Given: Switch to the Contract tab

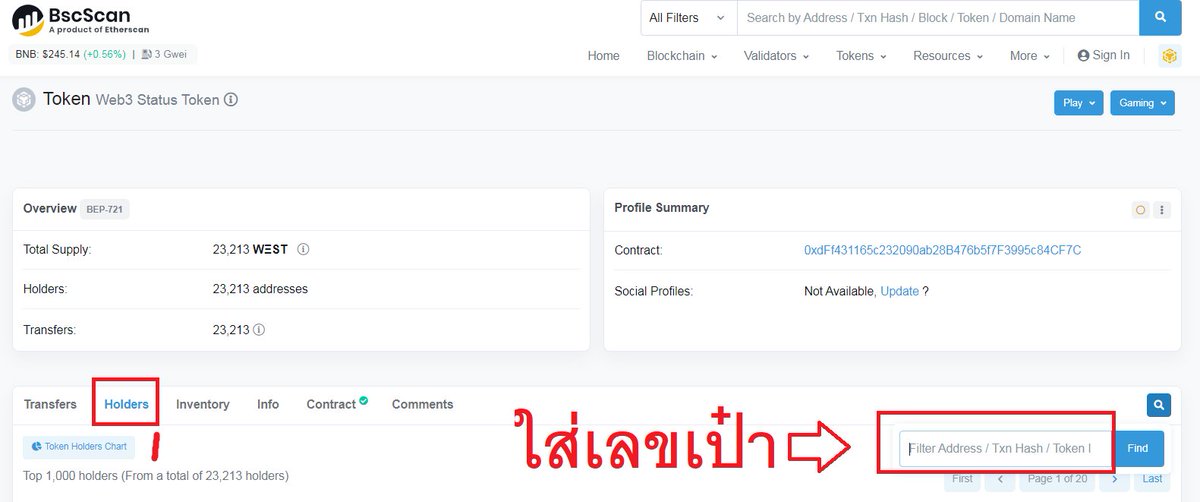Looking at the screenshot, I should (337, 404).
